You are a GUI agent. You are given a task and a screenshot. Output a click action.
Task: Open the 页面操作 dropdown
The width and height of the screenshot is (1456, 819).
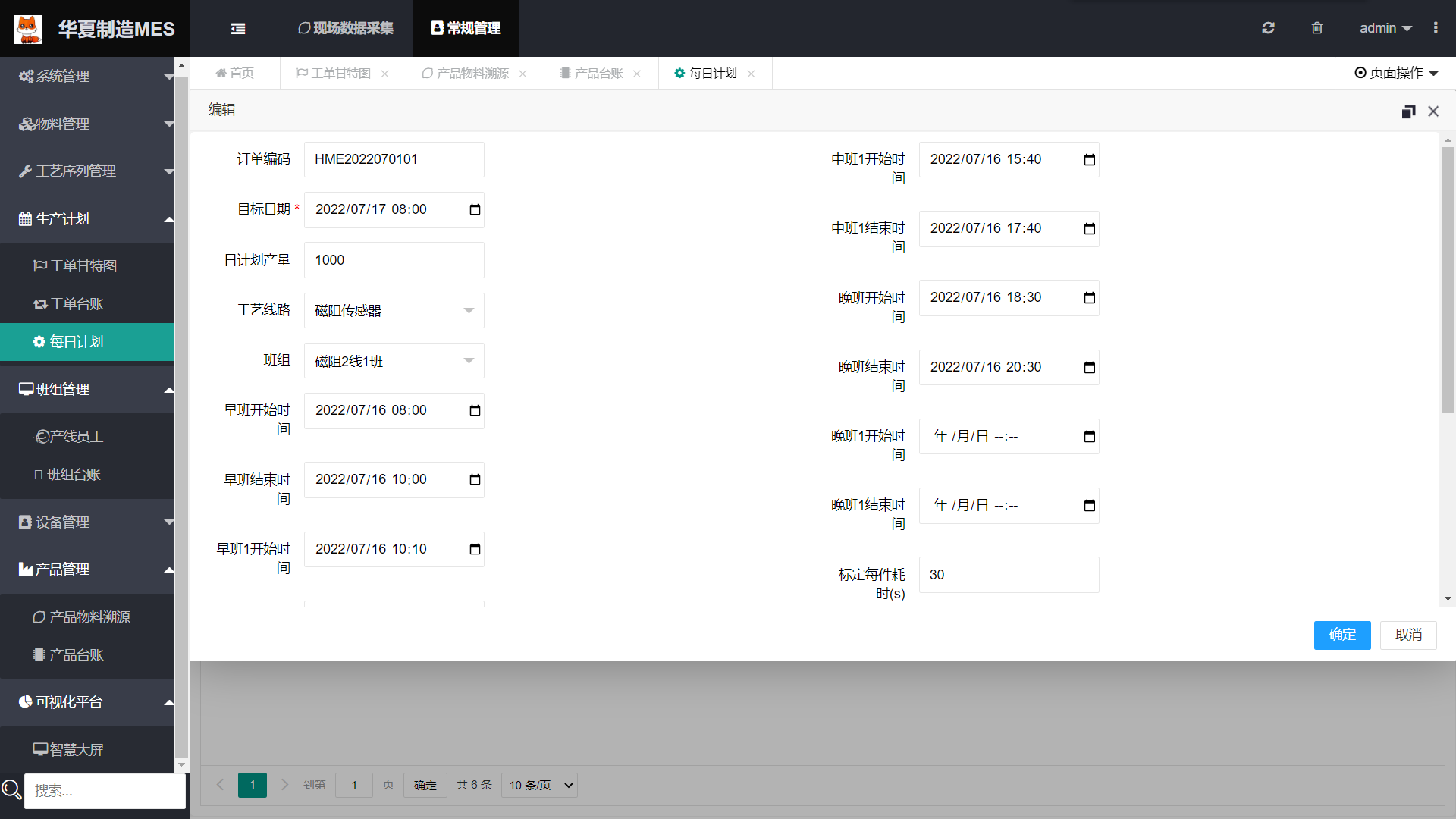click(x=1396, y=73)
